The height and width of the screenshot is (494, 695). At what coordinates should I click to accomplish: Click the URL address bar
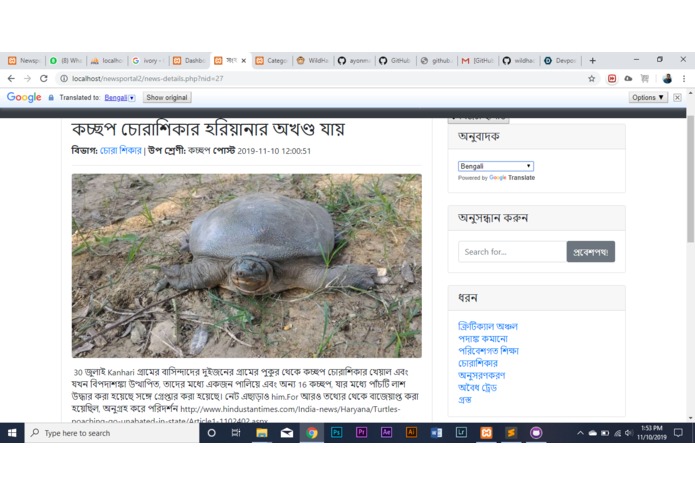[x=328, y=78]
